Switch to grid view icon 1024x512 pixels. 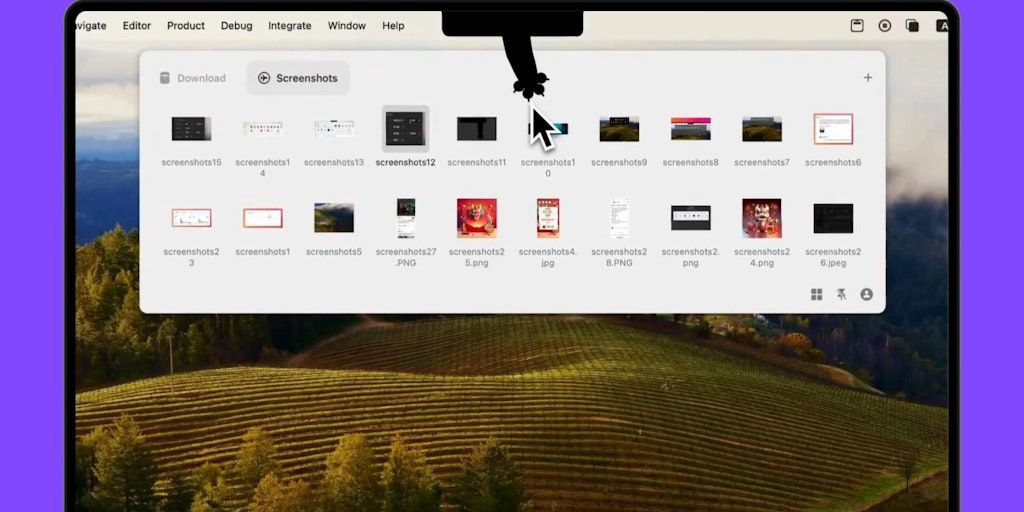(816, 295)
